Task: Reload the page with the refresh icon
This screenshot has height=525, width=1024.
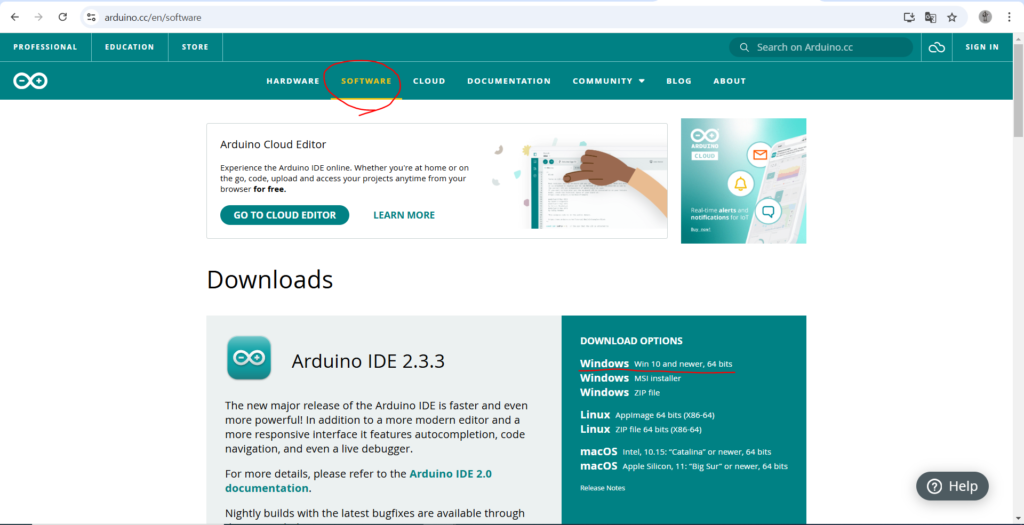Action: pyautogui.click(x=63, y=18)
